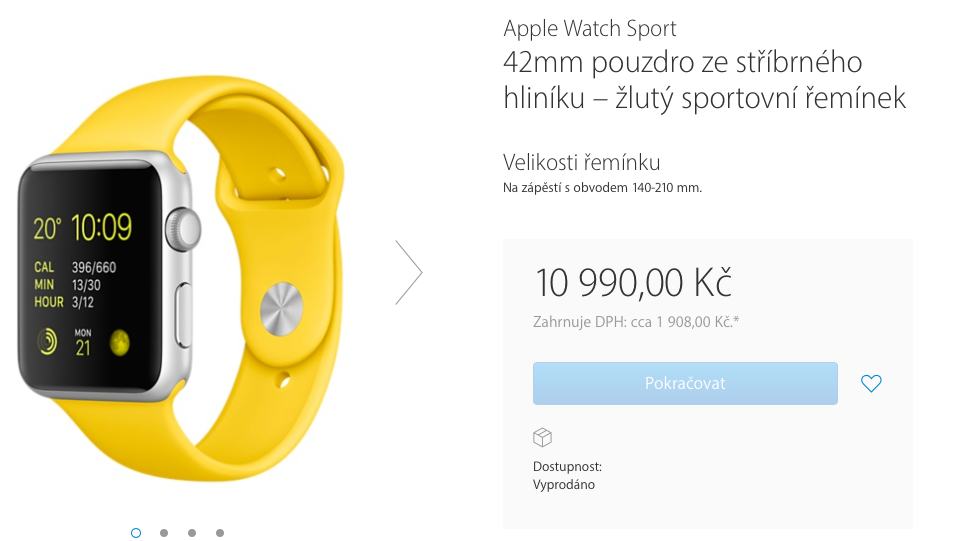The height and width of the screenshot is (541, 960).
Task: Click the 42mm pouzdro product title
Action: (x=704, y=80)
